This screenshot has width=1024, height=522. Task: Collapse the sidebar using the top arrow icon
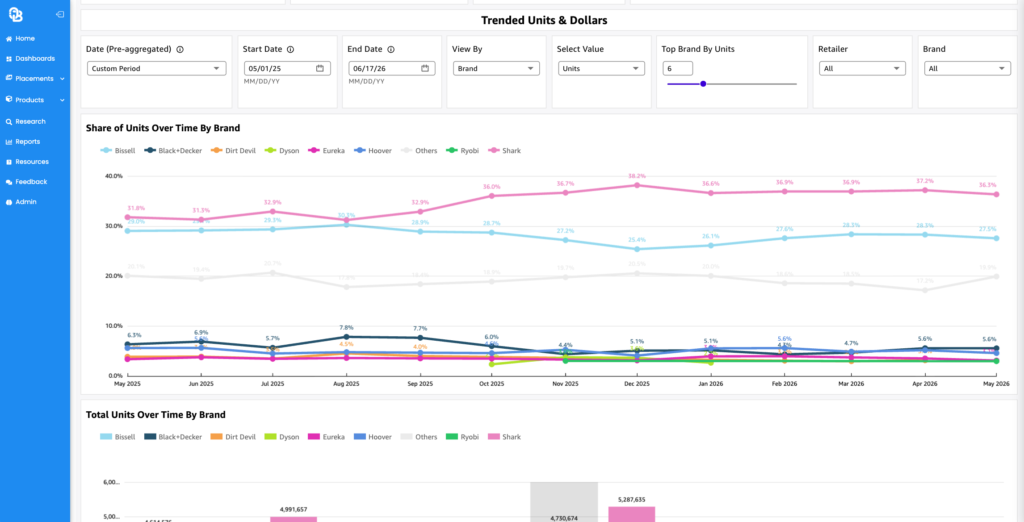59,14
